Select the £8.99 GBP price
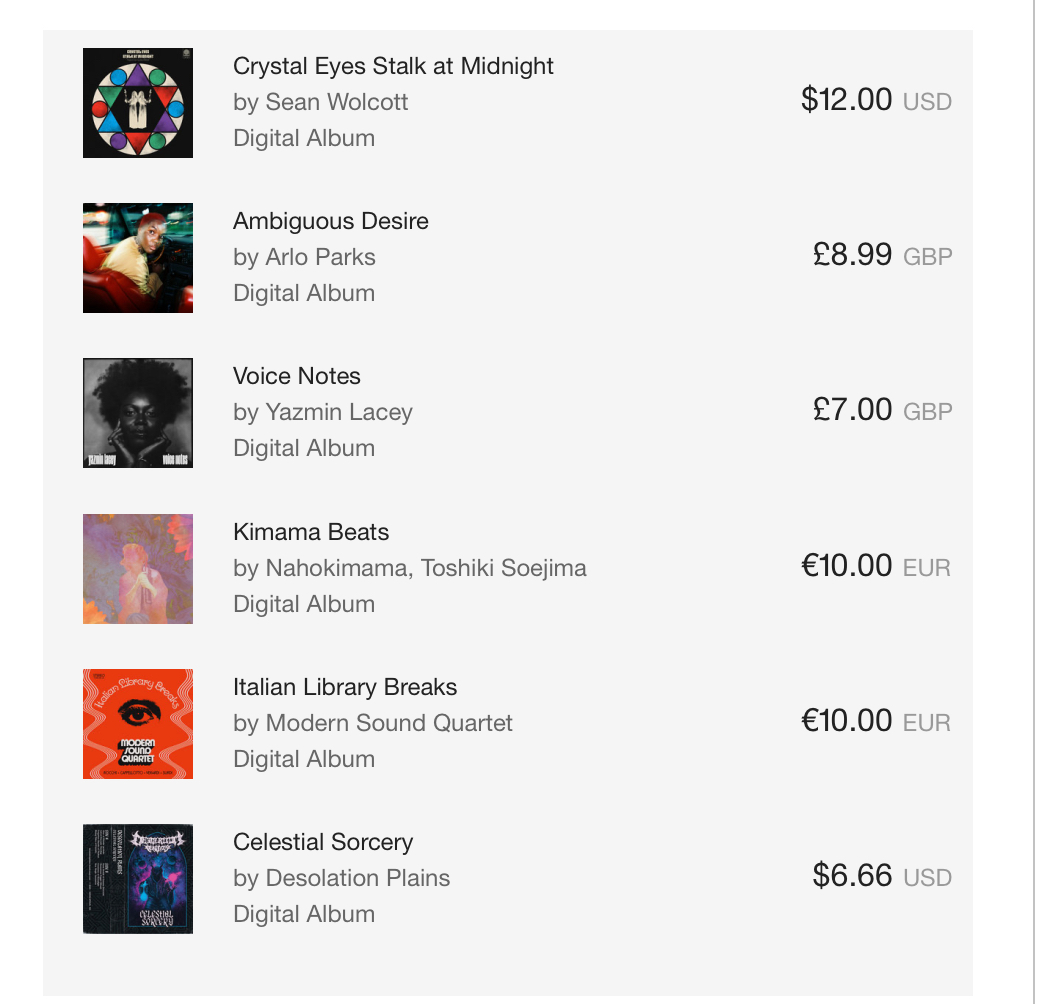The width and height of the screenshot is (1044, 1004). point(881,255)
